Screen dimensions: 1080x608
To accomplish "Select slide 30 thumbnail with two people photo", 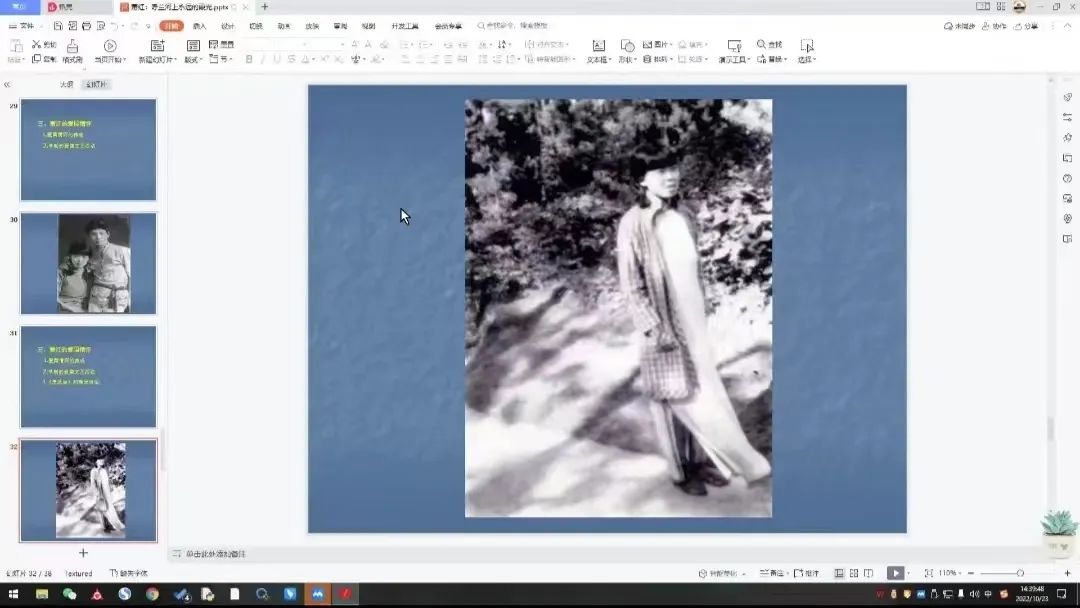I will 88,263.
